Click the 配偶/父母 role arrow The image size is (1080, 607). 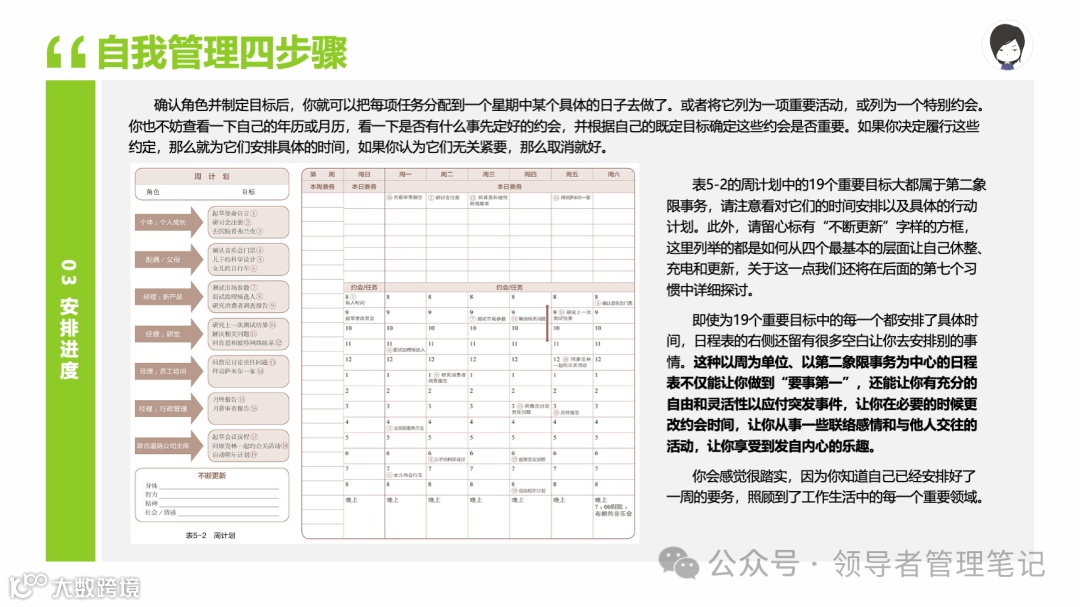[x=170, y=260]
